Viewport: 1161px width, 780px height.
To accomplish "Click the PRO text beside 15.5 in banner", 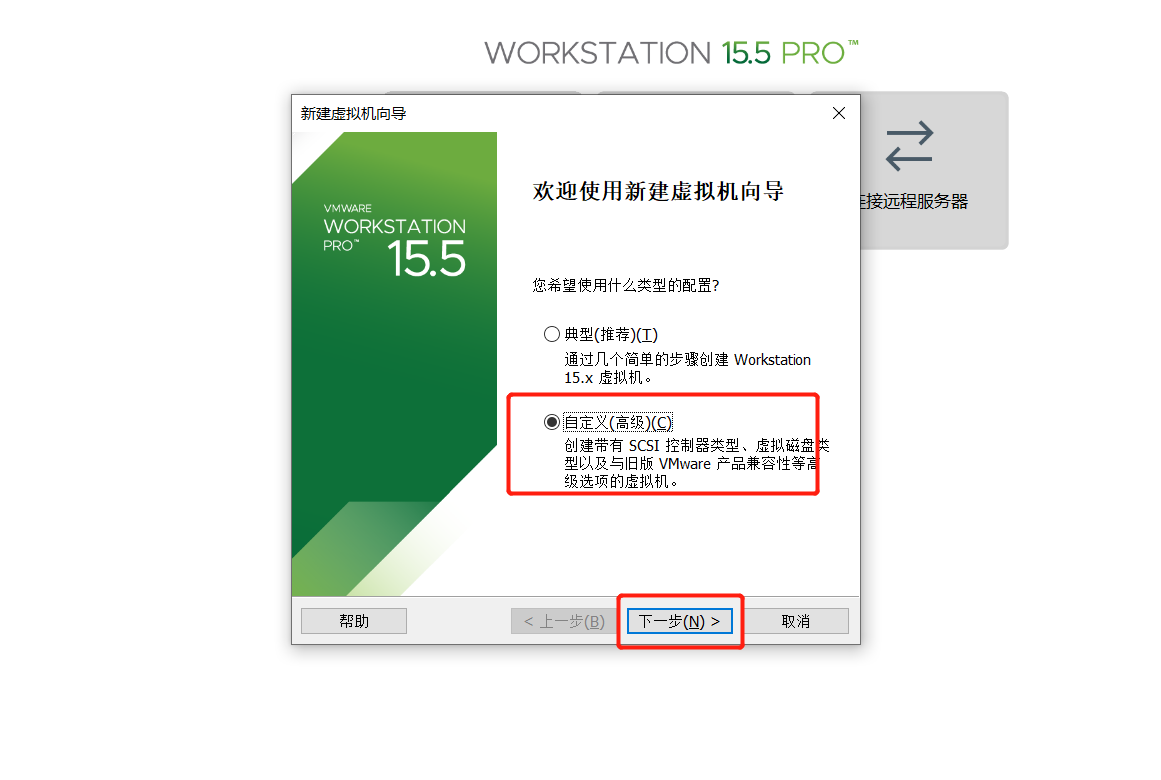I will [x=341, y=245].
